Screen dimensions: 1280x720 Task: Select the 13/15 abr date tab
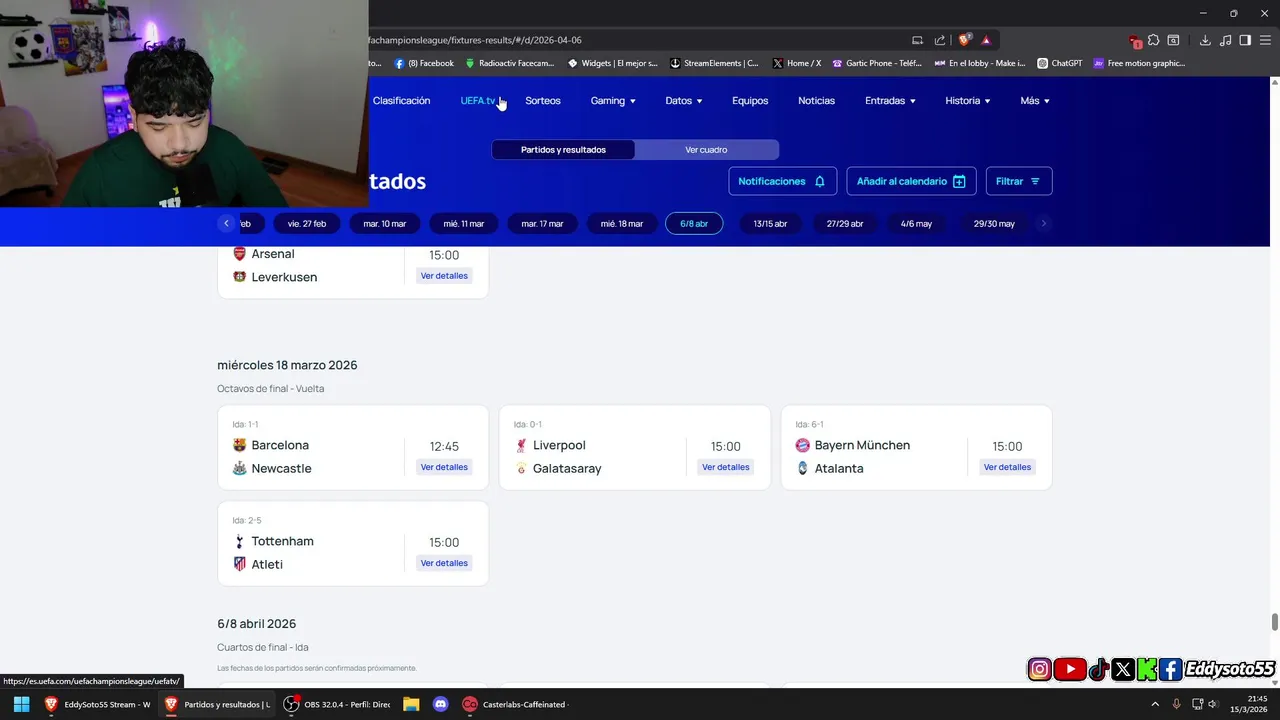pyautogui.click(x=770, y=224)
